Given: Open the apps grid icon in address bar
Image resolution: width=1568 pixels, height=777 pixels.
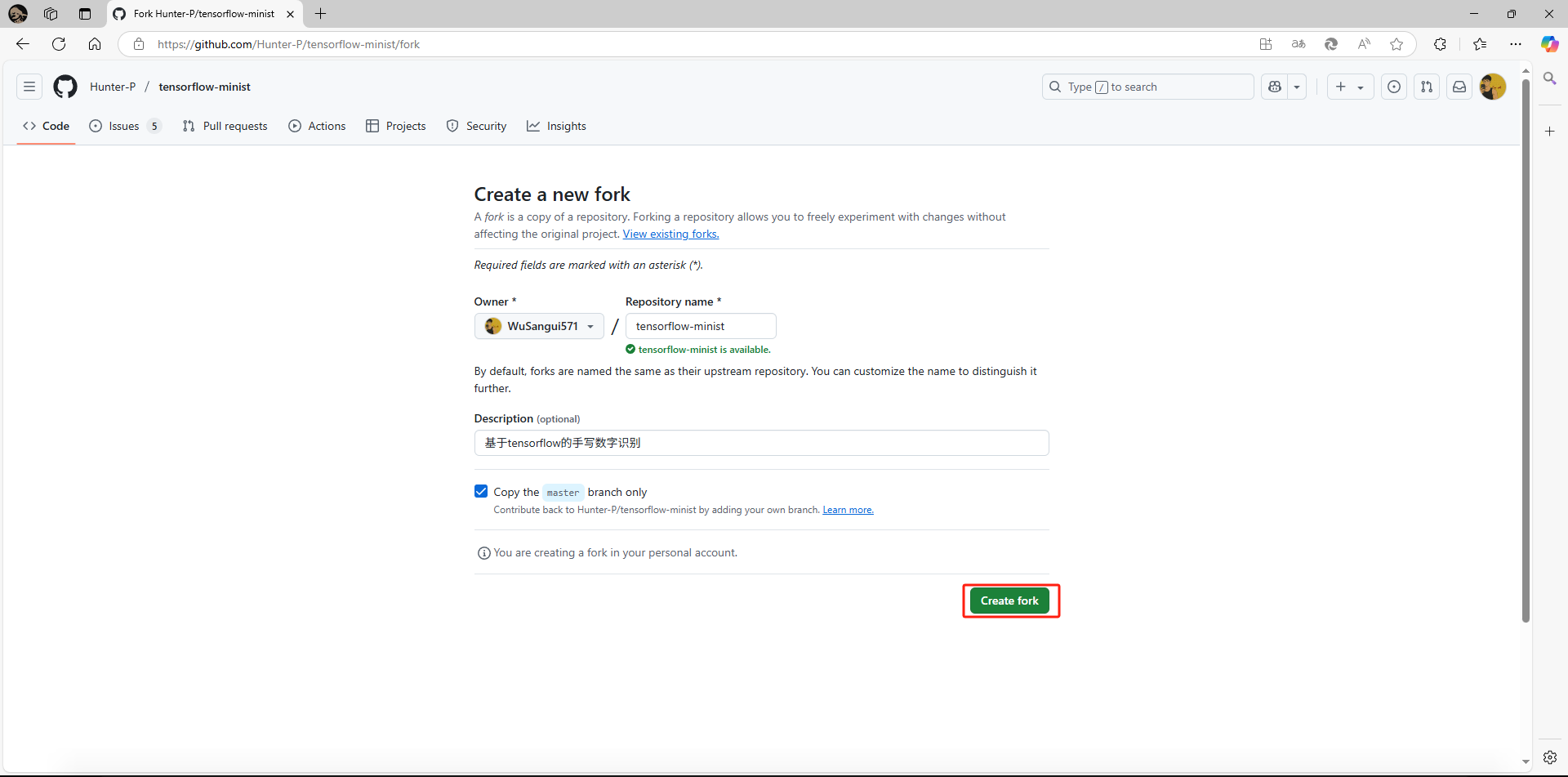Looking at the screenshot, I should 1266,44.
